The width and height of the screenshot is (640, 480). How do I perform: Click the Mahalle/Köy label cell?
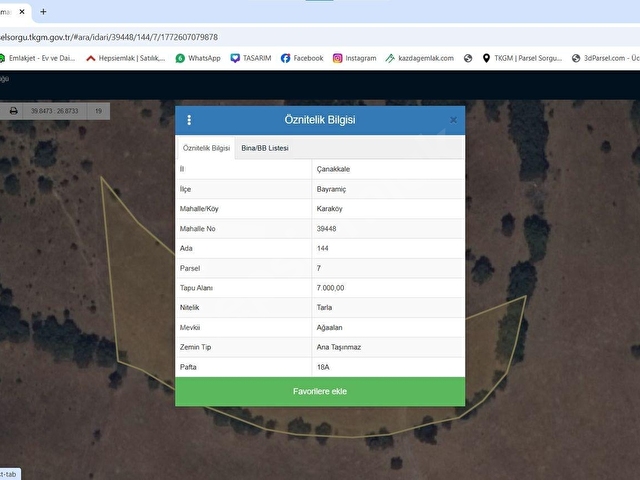[x=244, y=209]
